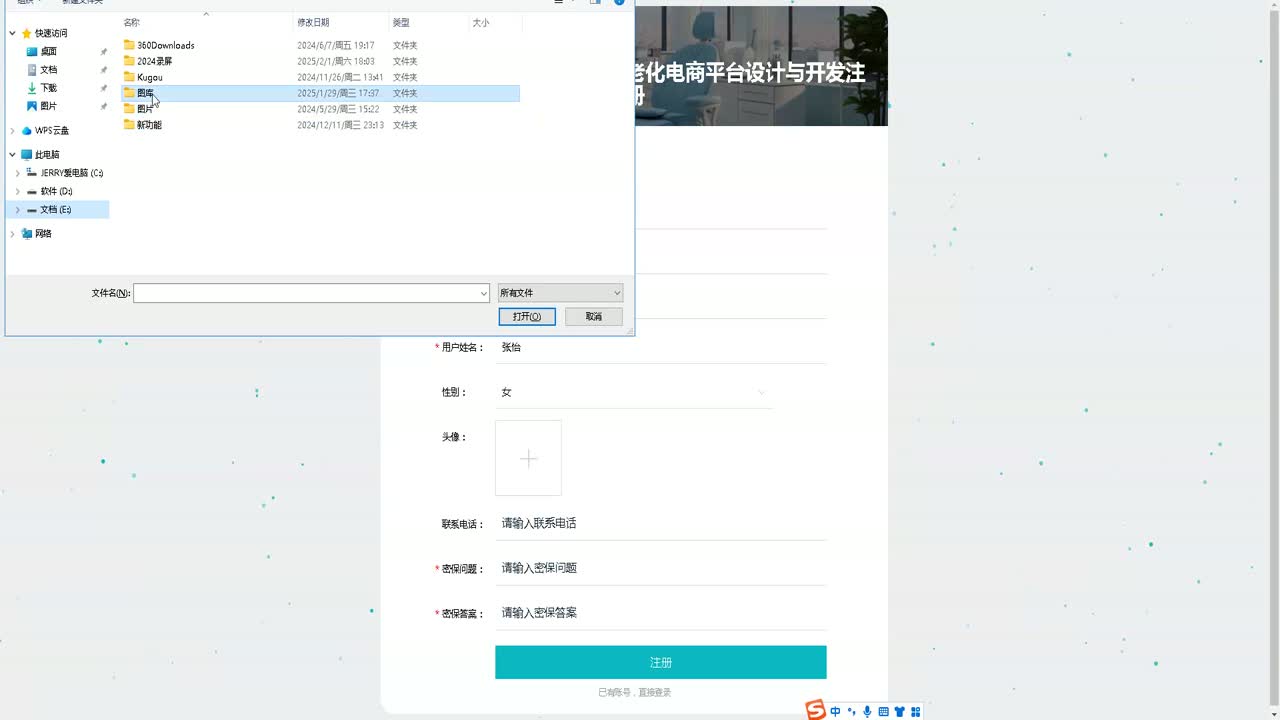The width and height of the screenshot is (1280, 720).
Task: Click the 下载 download arrow icon
Action: pyautogui.click(x=32, y=88)
